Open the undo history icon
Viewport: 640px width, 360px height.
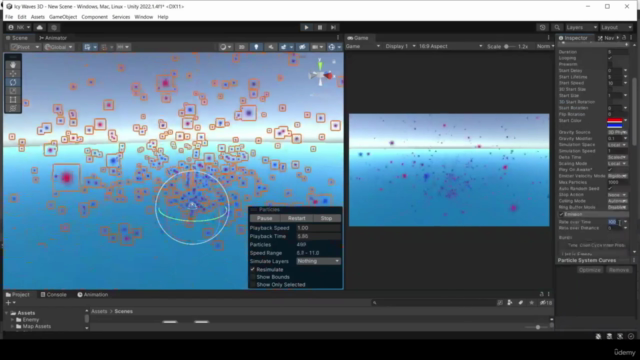tap(542, 27)
